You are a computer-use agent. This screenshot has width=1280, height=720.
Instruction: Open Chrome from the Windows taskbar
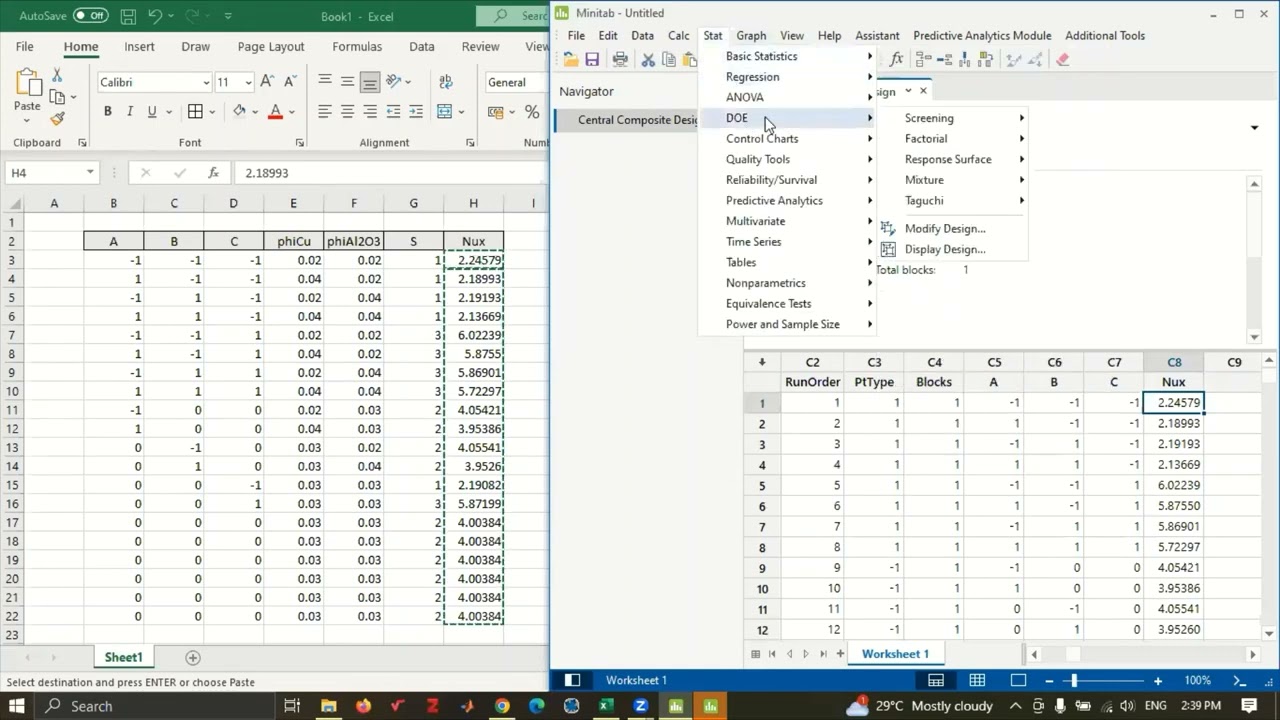coord(502,706)
